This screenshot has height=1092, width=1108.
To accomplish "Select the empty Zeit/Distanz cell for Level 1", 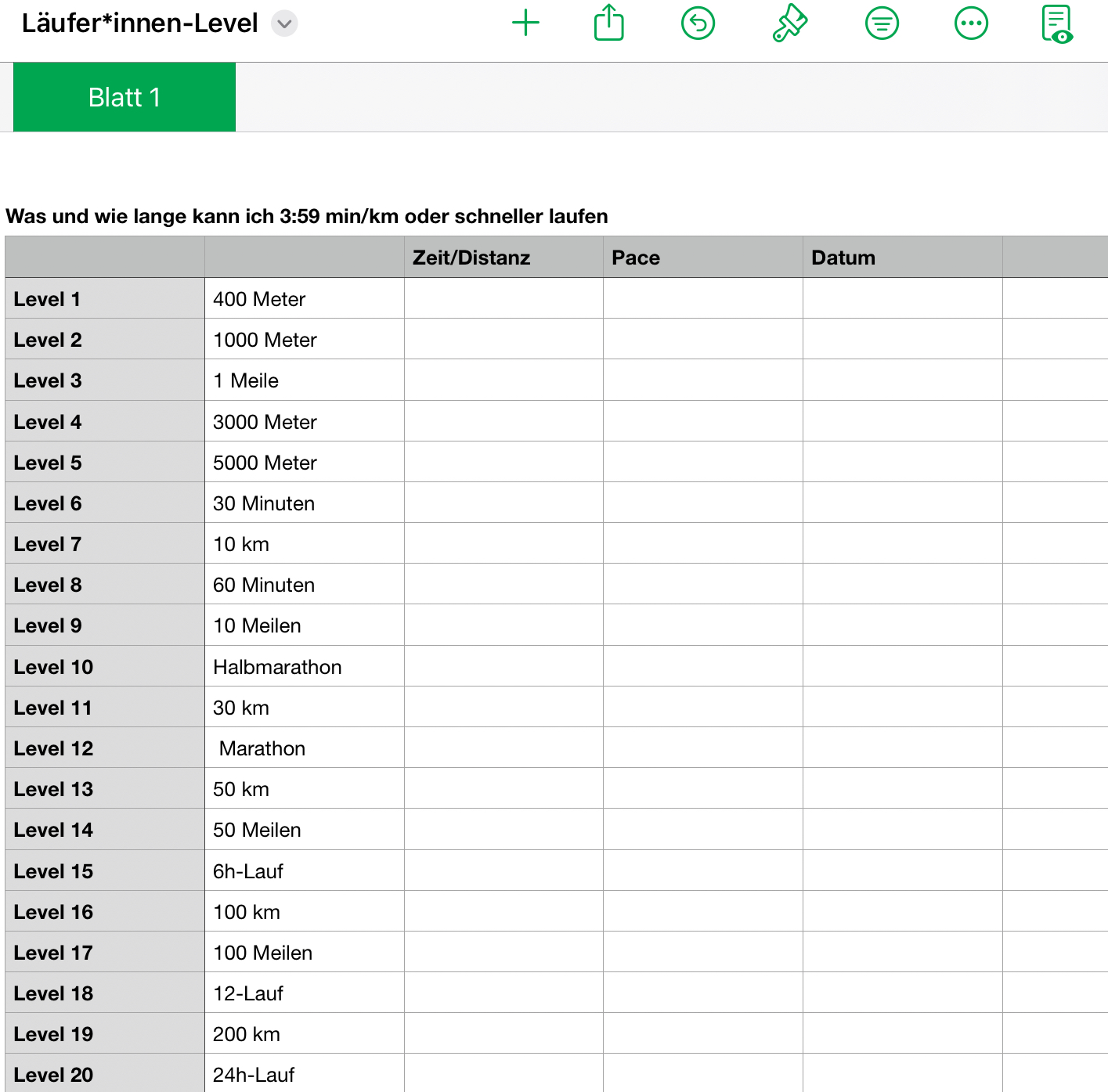I will pyautogui.click(x=503, y=298).
